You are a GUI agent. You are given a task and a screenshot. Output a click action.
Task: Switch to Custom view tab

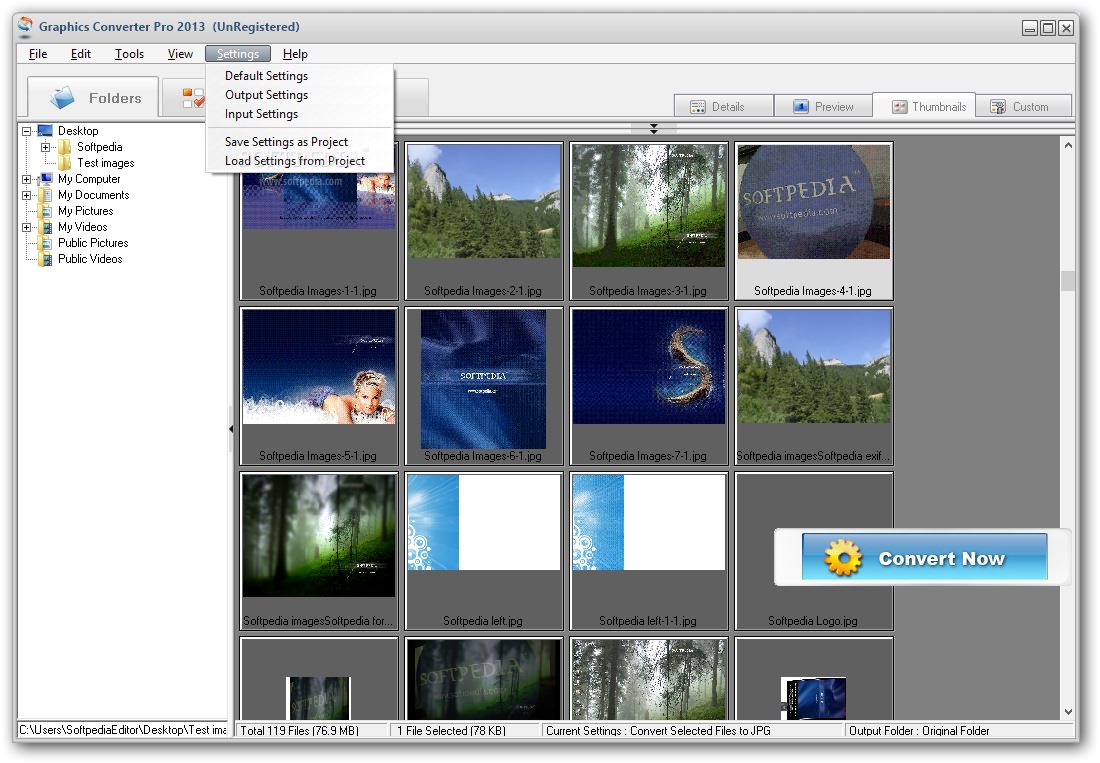[1024, 107]
